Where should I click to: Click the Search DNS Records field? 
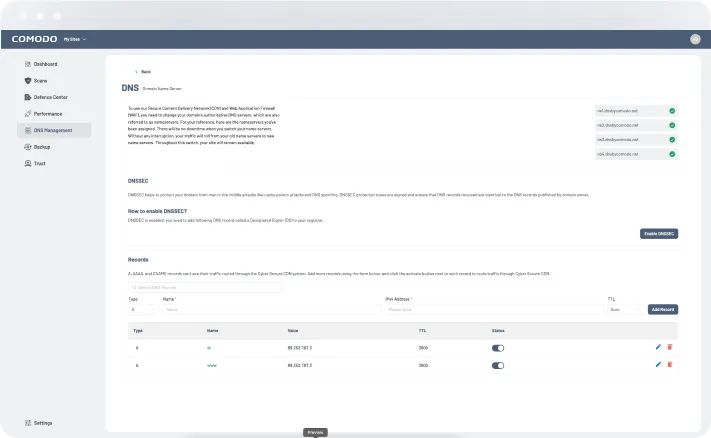205,288
